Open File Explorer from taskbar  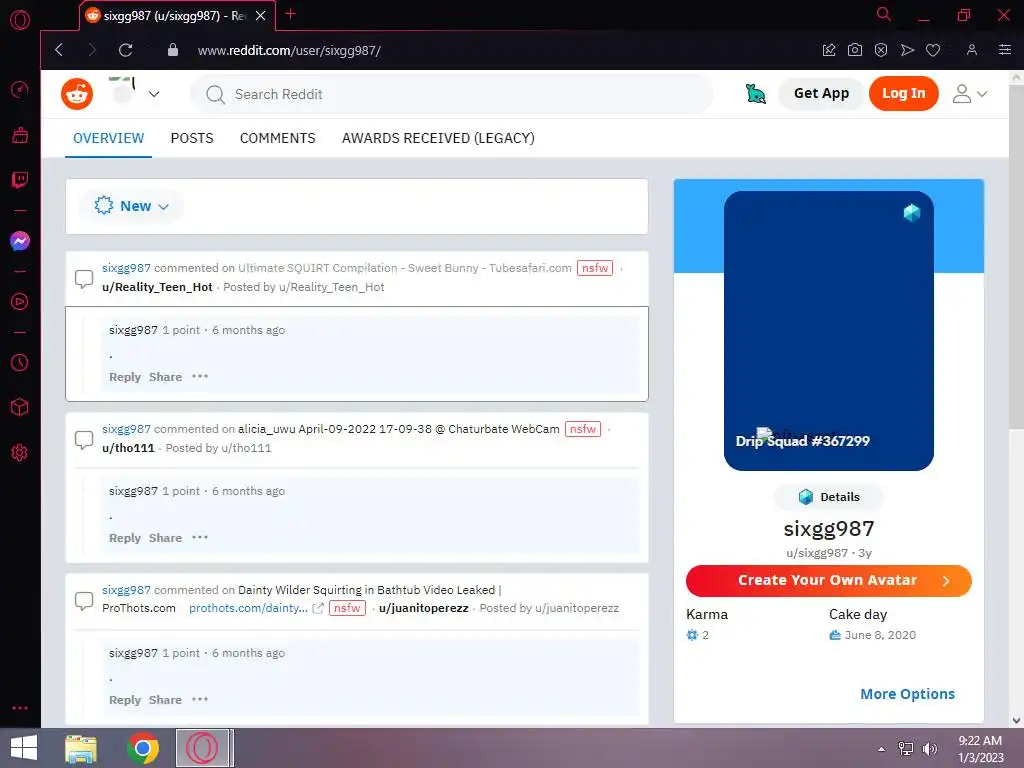[81, 748]
